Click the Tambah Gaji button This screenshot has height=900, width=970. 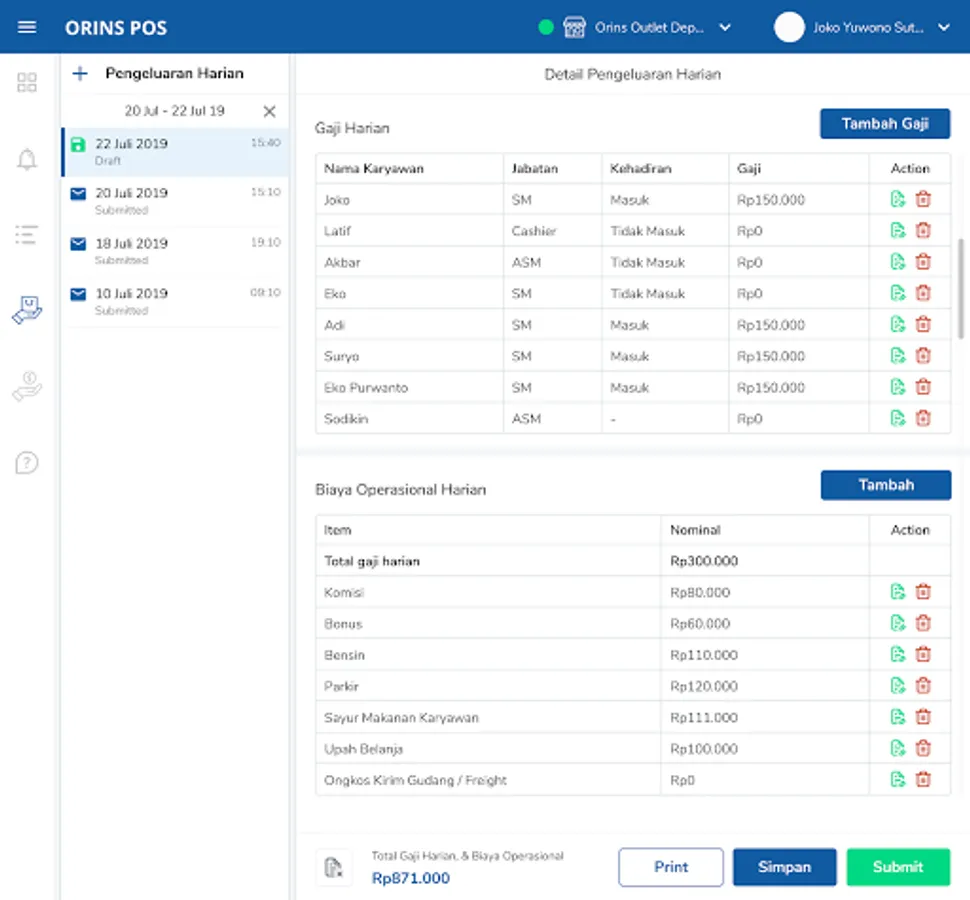tap(885, 124)
